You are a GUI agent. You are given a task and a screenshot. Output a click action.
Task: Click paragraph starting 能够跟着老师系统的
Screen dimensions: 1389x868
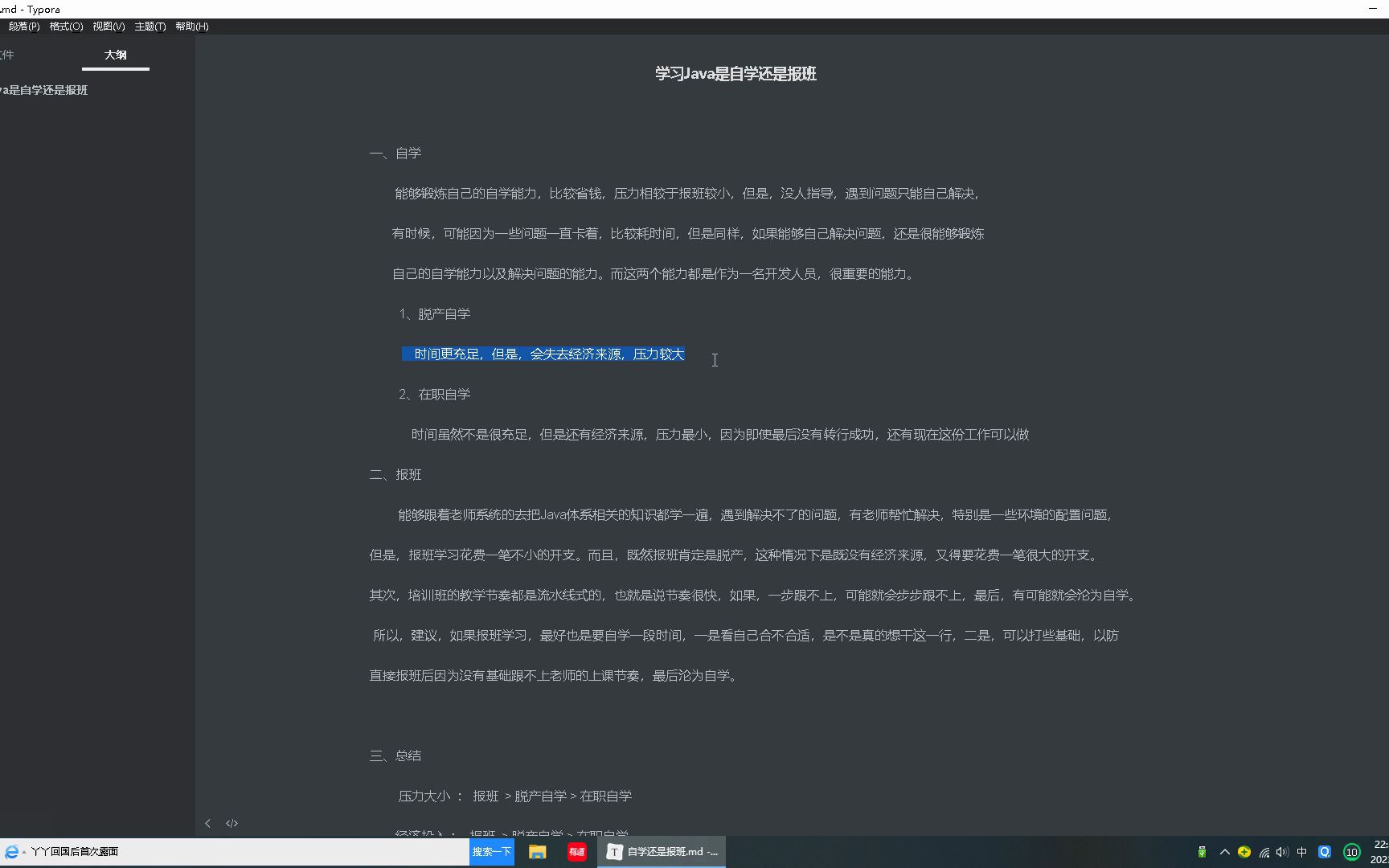(755, 514)
